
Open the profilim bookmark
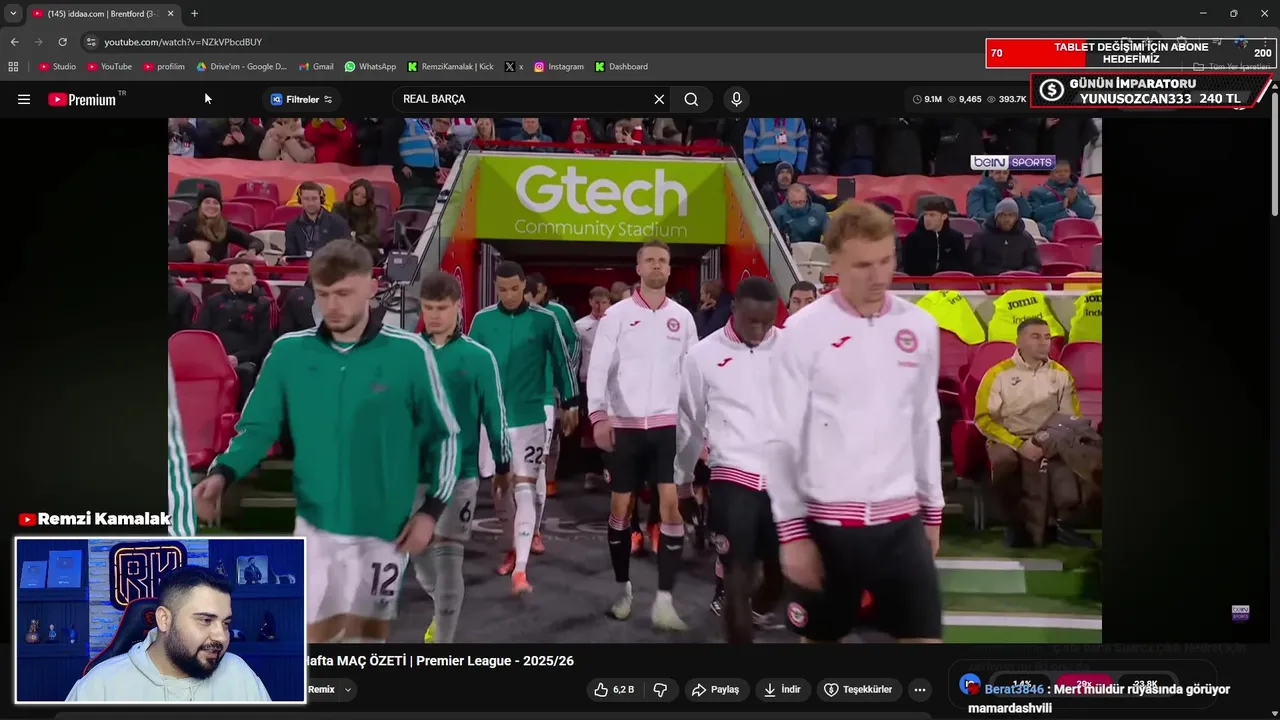point(164,67)
